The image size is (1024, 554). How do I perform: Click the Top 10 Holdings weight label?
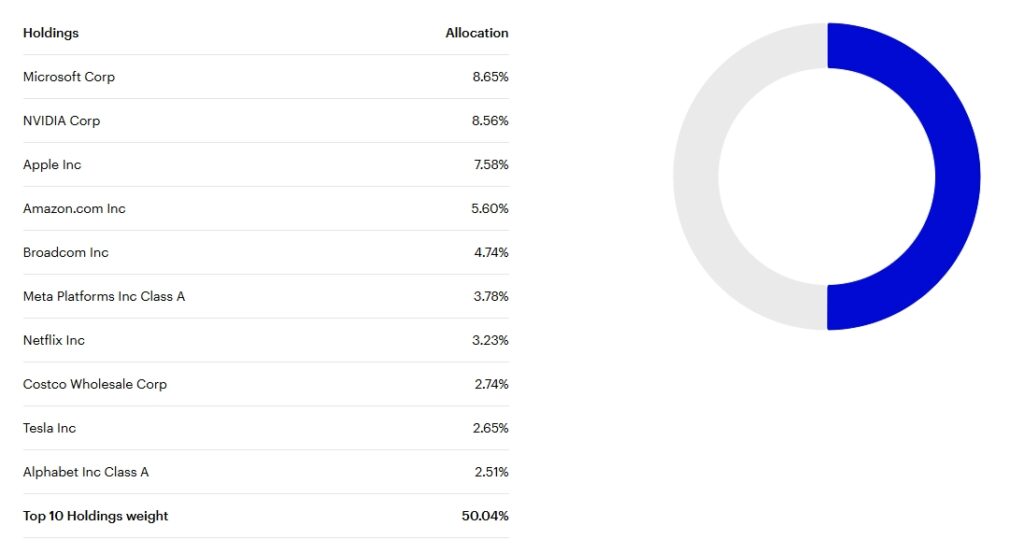[95, 515]
